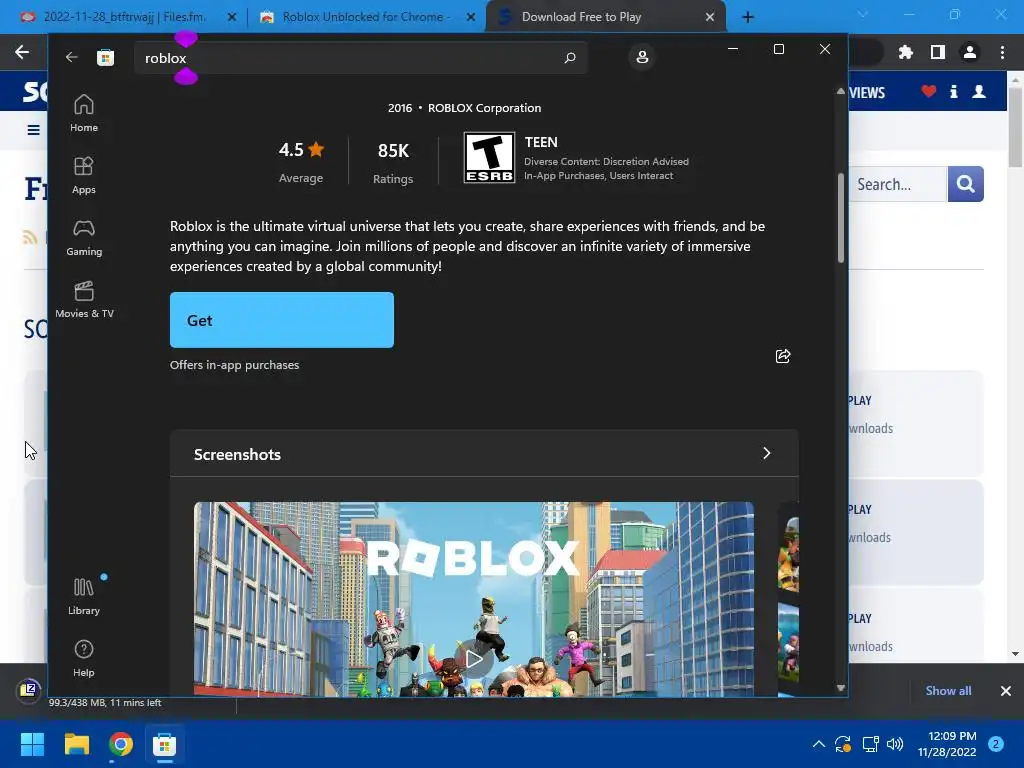Viewport: 1024px width, 768px height.
Task: Click the 85K Ratings text
Action: point(393,162)
